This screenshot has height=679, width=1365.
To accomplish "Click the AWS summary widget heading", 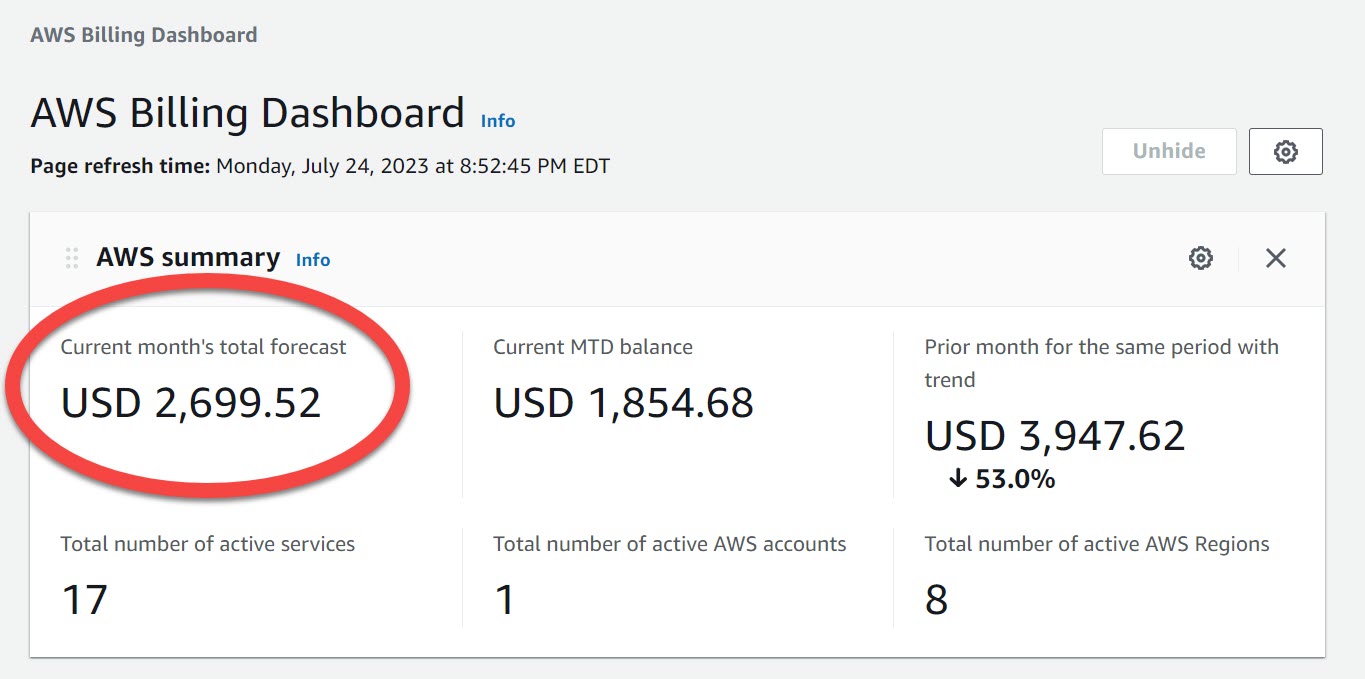I will pyautogui.click(x=188, y=257).
